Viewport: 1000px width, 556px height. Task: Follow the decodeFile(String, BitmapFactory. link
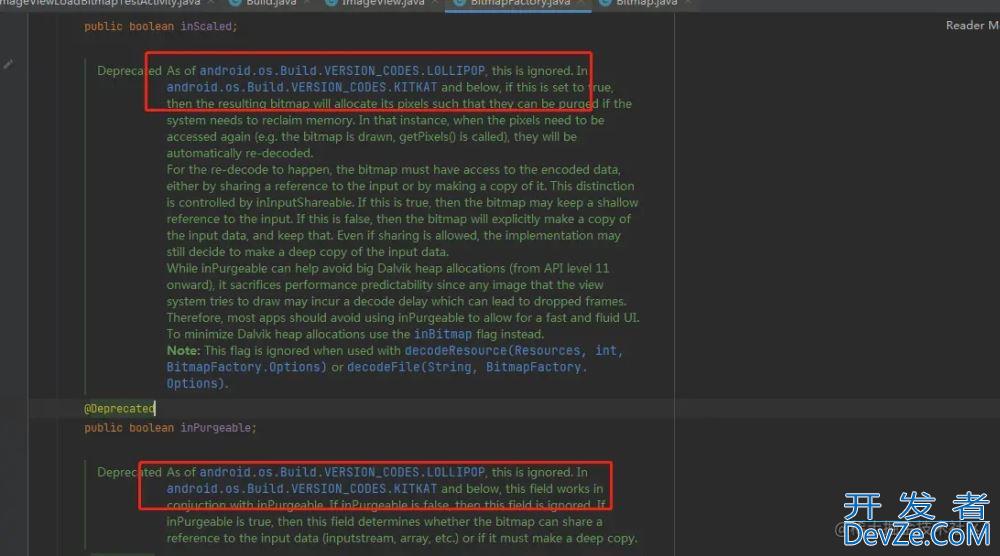pyautogui.click(x=467, y=367)
